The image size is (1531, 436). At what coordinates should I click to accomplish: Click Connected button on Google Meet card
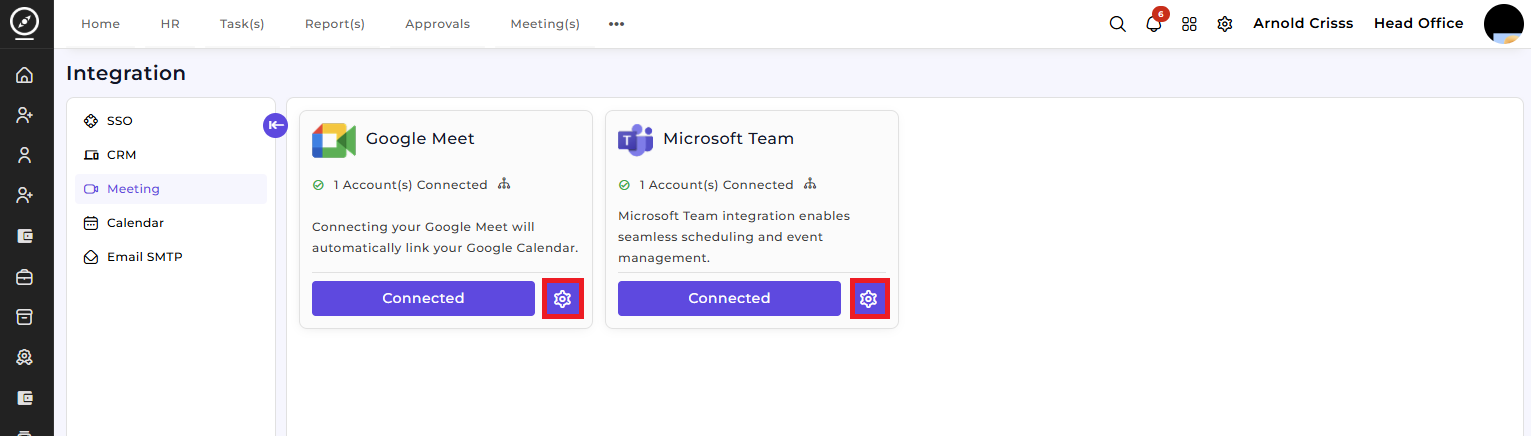pyautogui.click(x=423, y=298)
